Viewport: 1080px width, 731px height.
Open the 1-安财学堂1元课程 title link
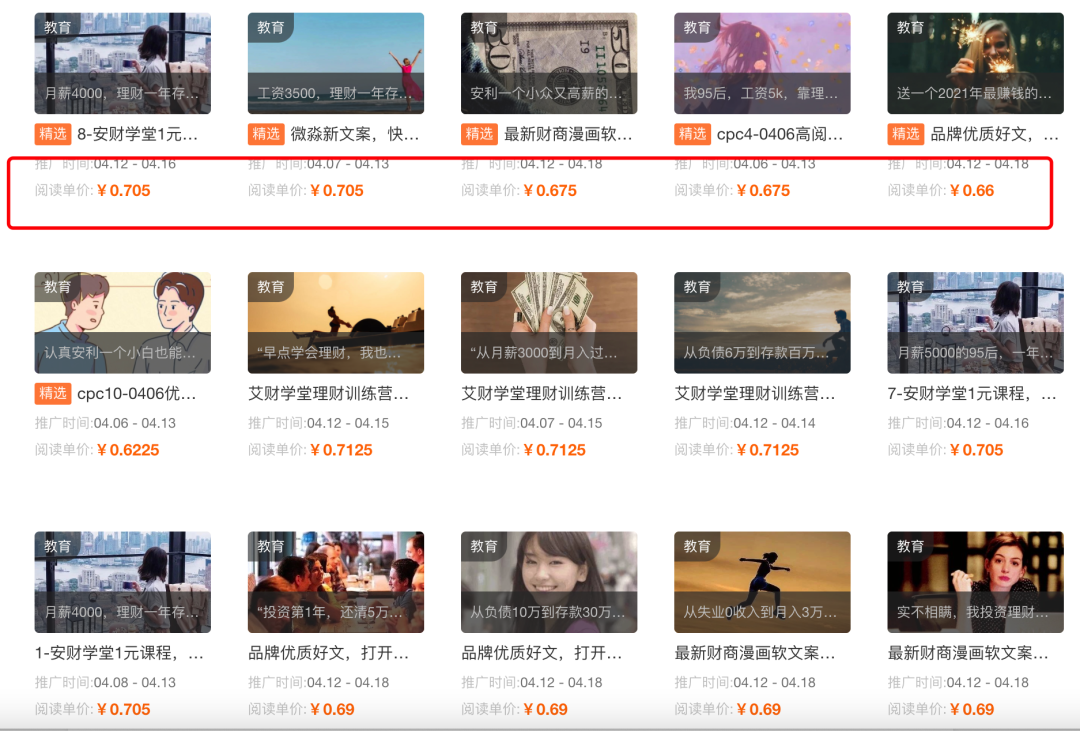point(120,654)
